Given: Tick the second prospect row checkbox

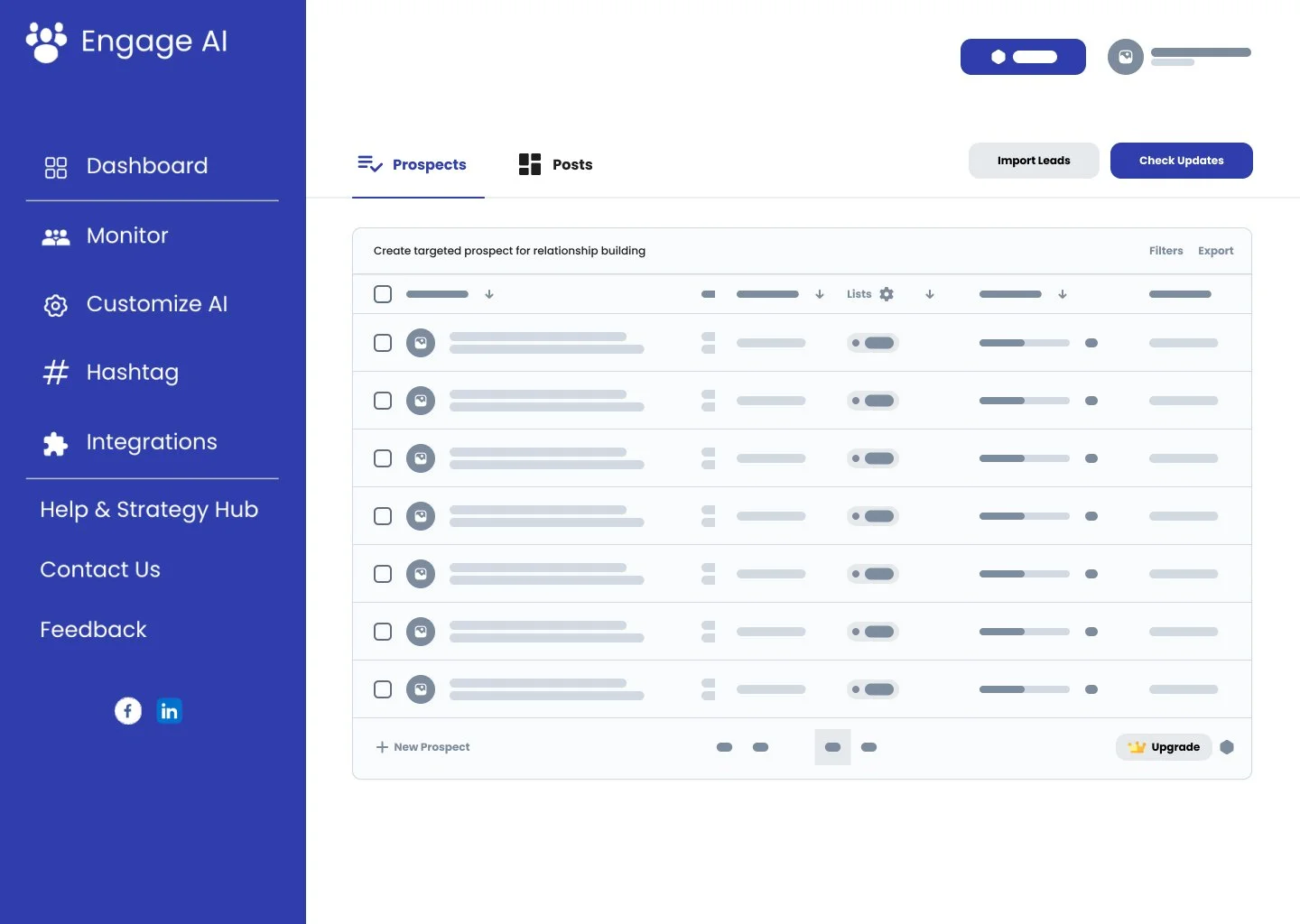Looking at the screenshot, I should 383,401.
